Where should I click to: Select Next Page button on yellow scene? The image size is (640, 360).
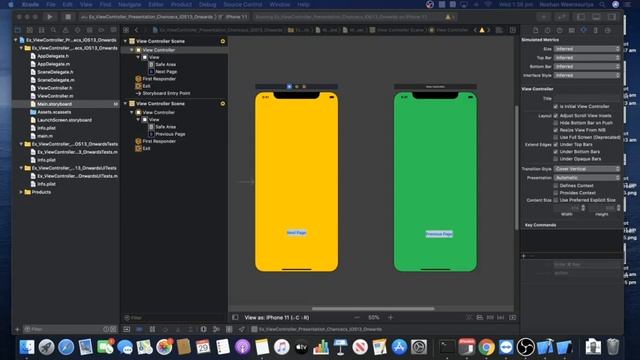point(297,233)
